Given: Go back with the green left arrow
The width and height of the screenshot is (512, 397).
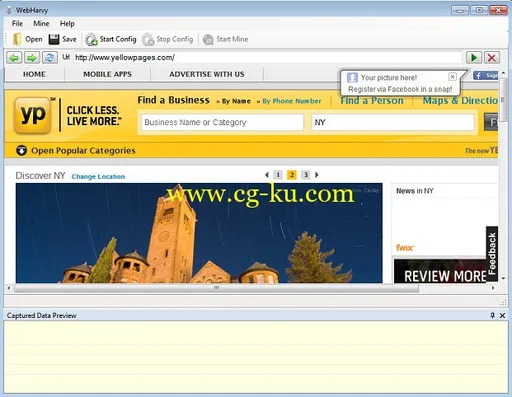Looking at the screenshot, I should [14, 58].
